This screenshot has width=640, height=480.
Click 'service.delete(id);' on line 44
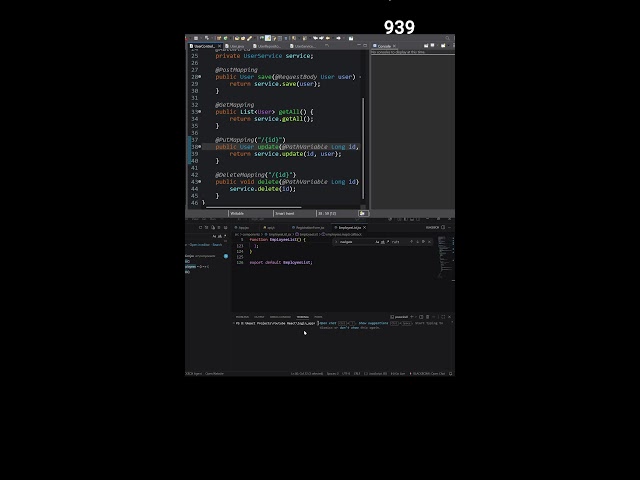262,189
